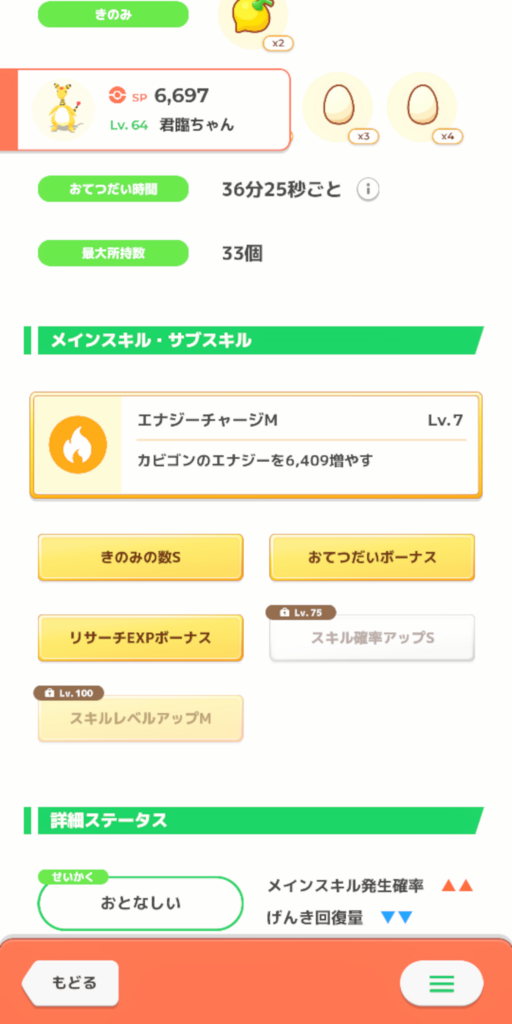Tap the info icon beside おてつだい時間
Image resolution: width=512 pixels, height=1024 pixels.
click(x=368, y=190)
